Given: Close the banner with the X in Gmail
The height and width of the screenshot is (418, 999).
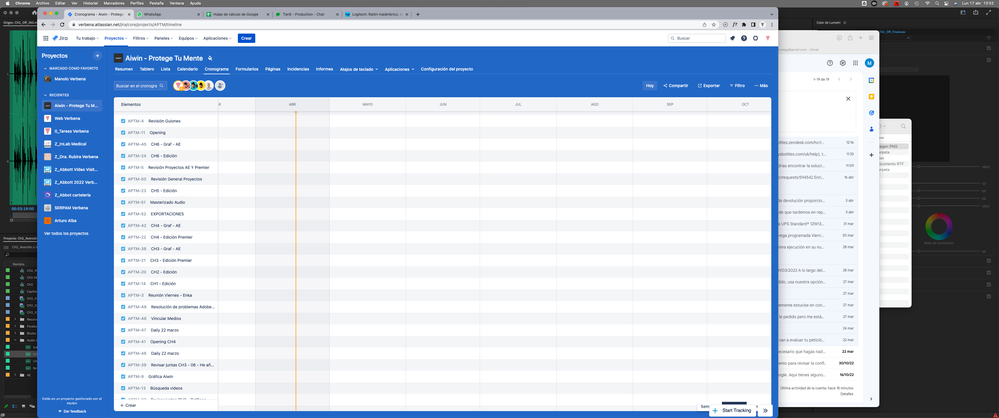Looking at the screenshot, I should click(847, 99).
